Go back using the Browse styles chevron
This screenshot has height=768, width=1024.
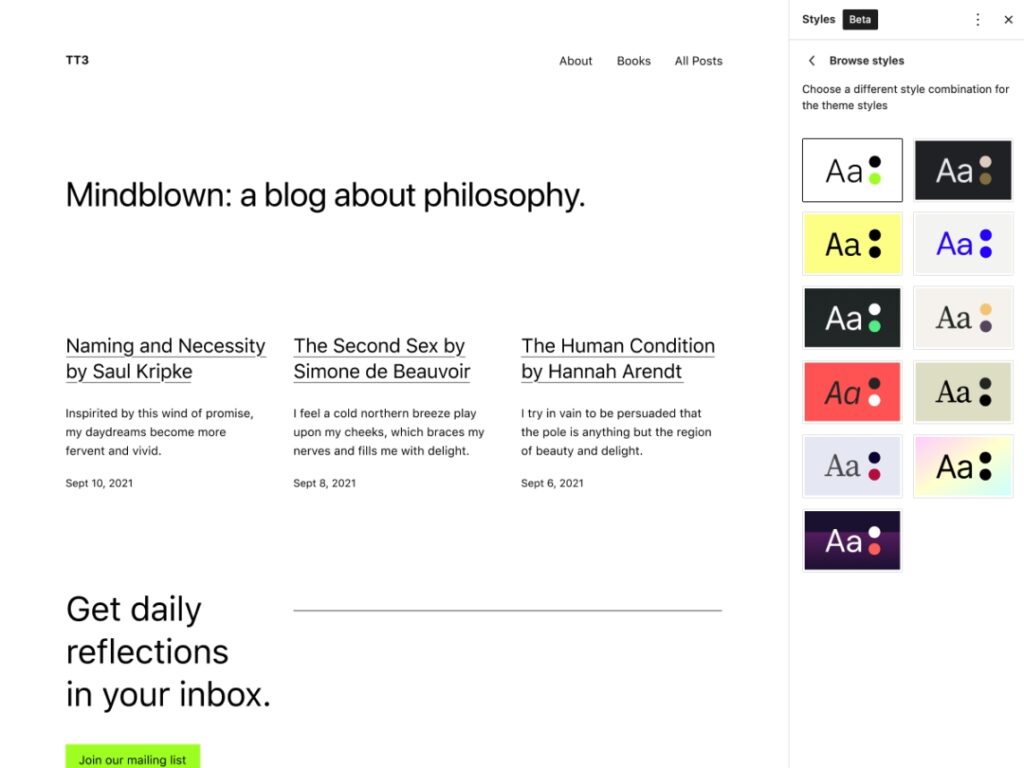point(811,60)
